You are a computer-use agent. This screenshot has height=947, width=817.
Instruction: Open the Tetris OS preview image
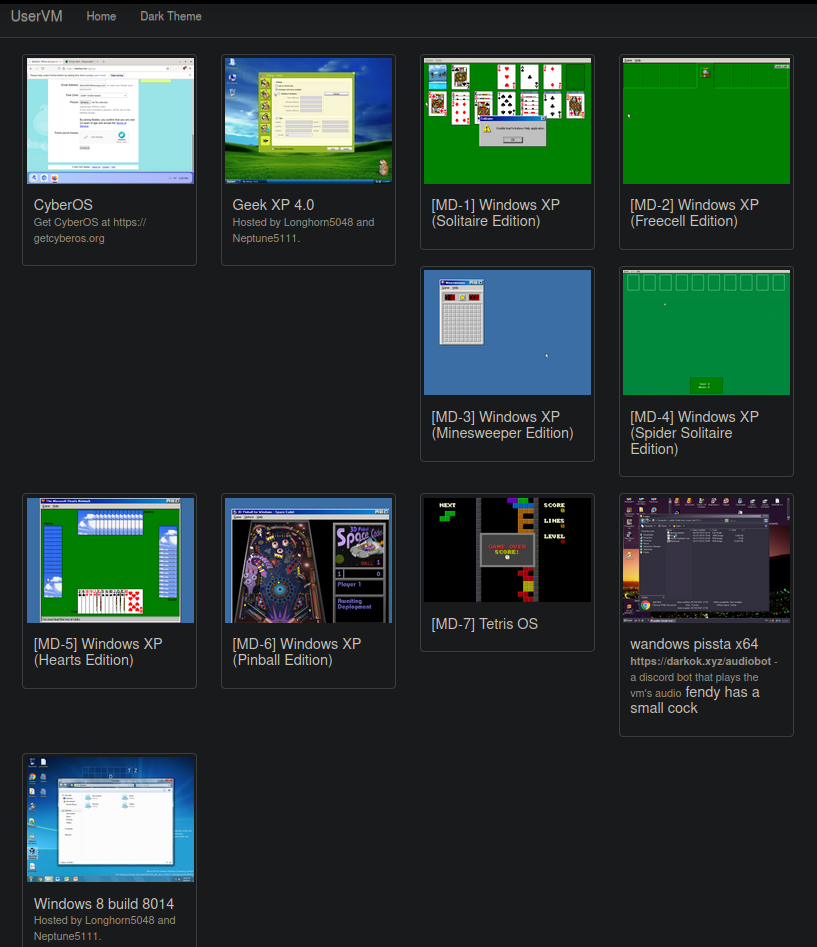point(507,549)
